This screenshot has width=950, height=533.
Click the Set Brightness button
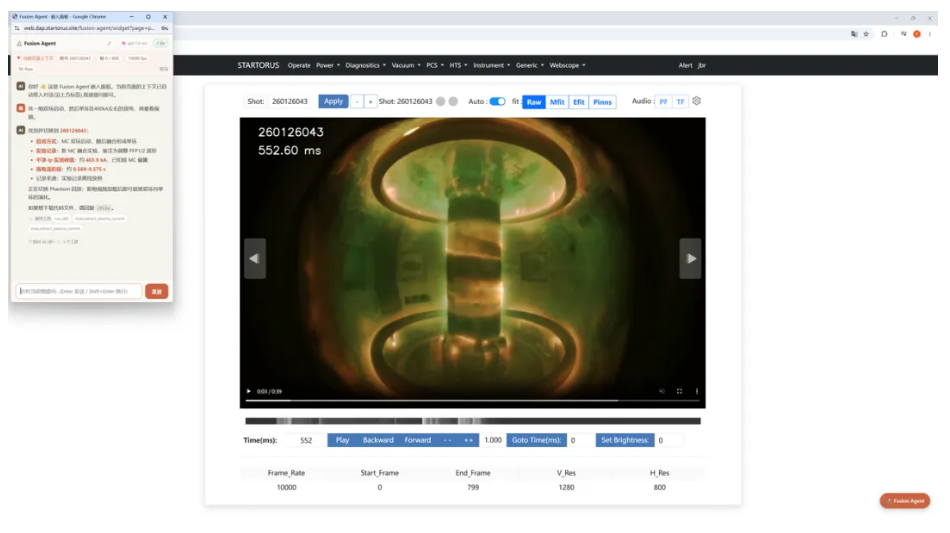point(625,440)
